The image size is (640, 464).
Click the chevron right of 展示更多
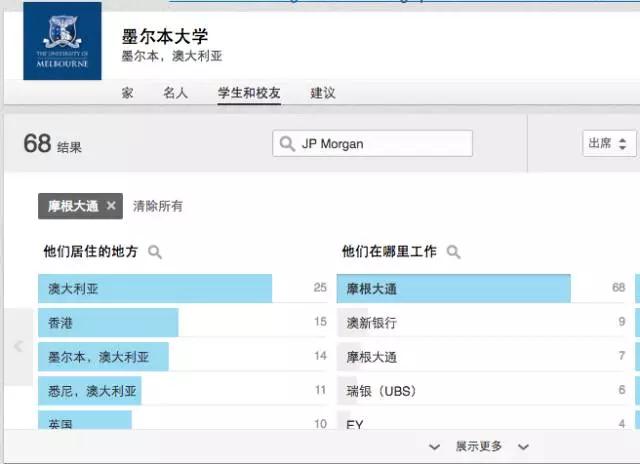pyautogui.click(x=523, y=446)
